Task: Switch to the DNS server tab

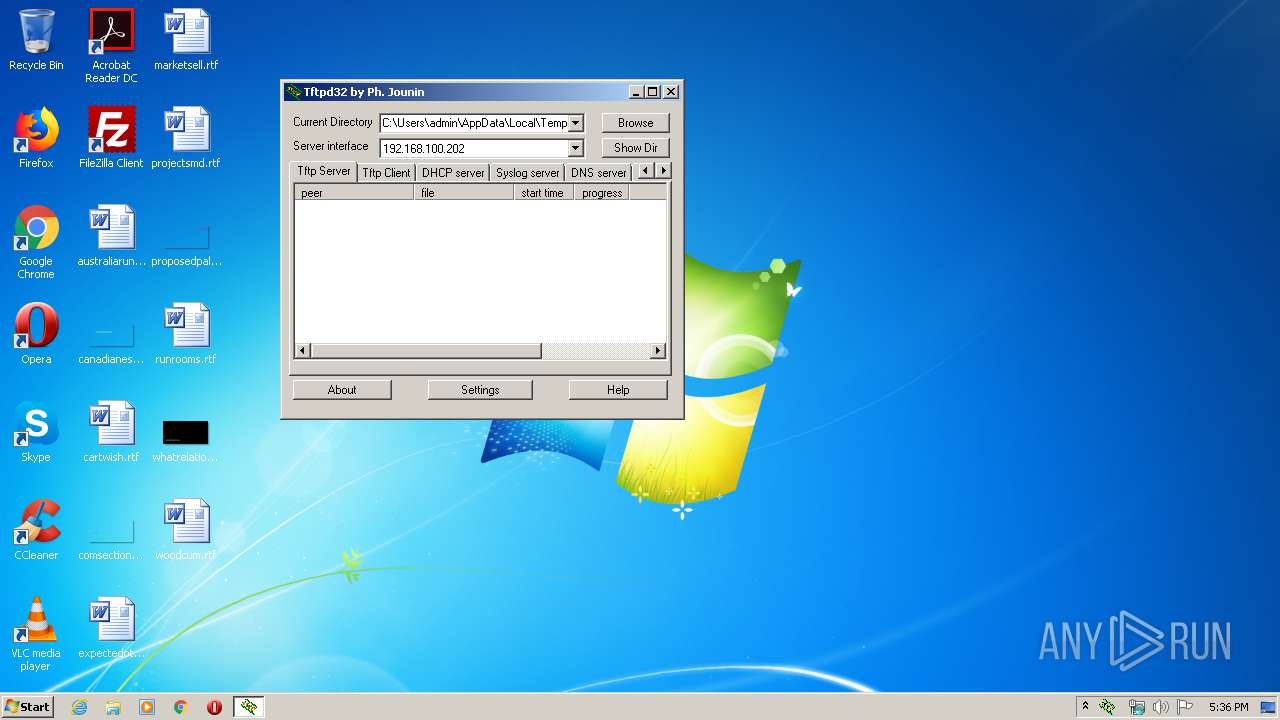Action: (x=598, y=173)
